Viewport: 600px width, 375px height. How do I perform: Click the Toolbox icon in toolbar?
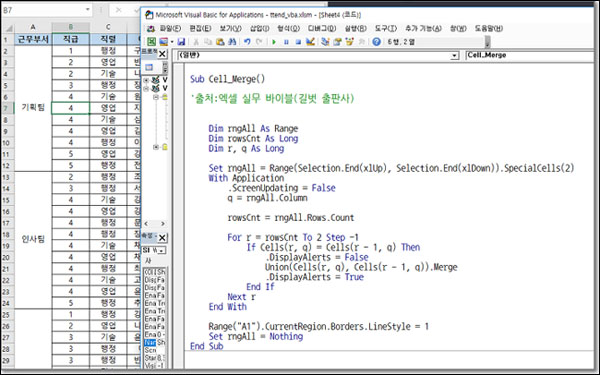pos(361,42)
